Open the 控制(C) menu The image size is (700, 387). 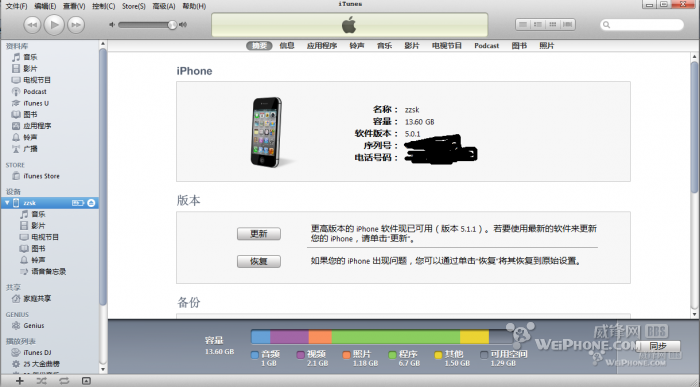pyautogui.click(x=104, y=6)
